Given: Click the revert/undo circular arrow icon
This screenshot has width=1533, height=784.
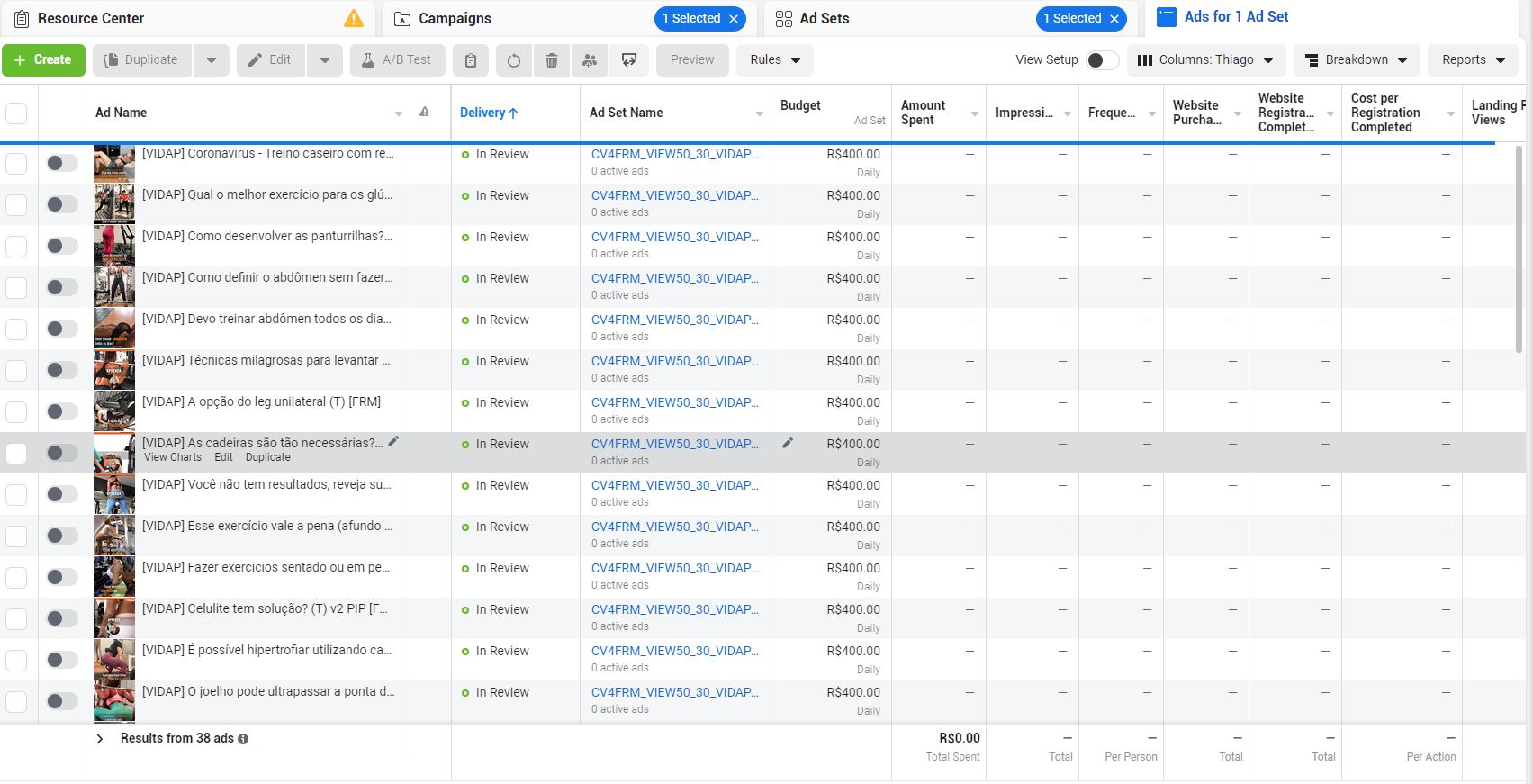Looking at the screenshot, I should (x=513, y=60).
